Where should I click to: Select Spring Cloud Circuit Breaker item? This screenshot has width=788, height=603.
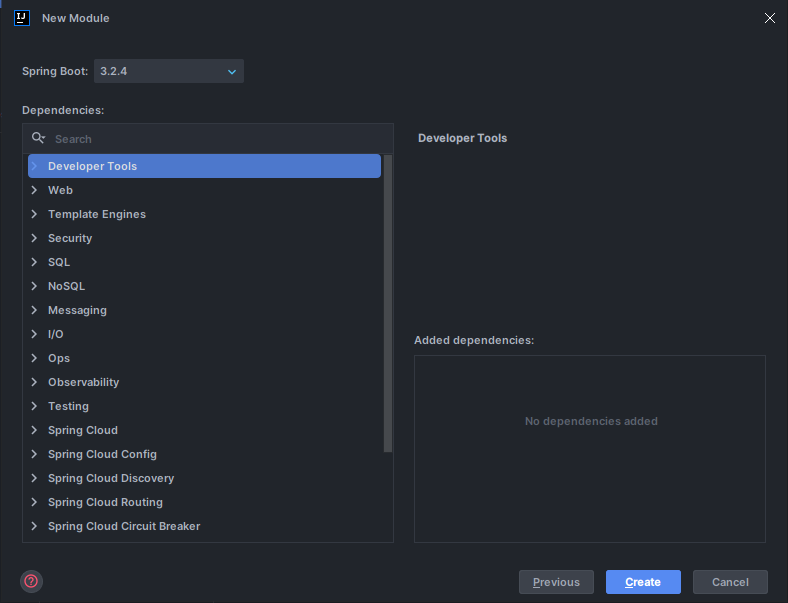[124, 526]
